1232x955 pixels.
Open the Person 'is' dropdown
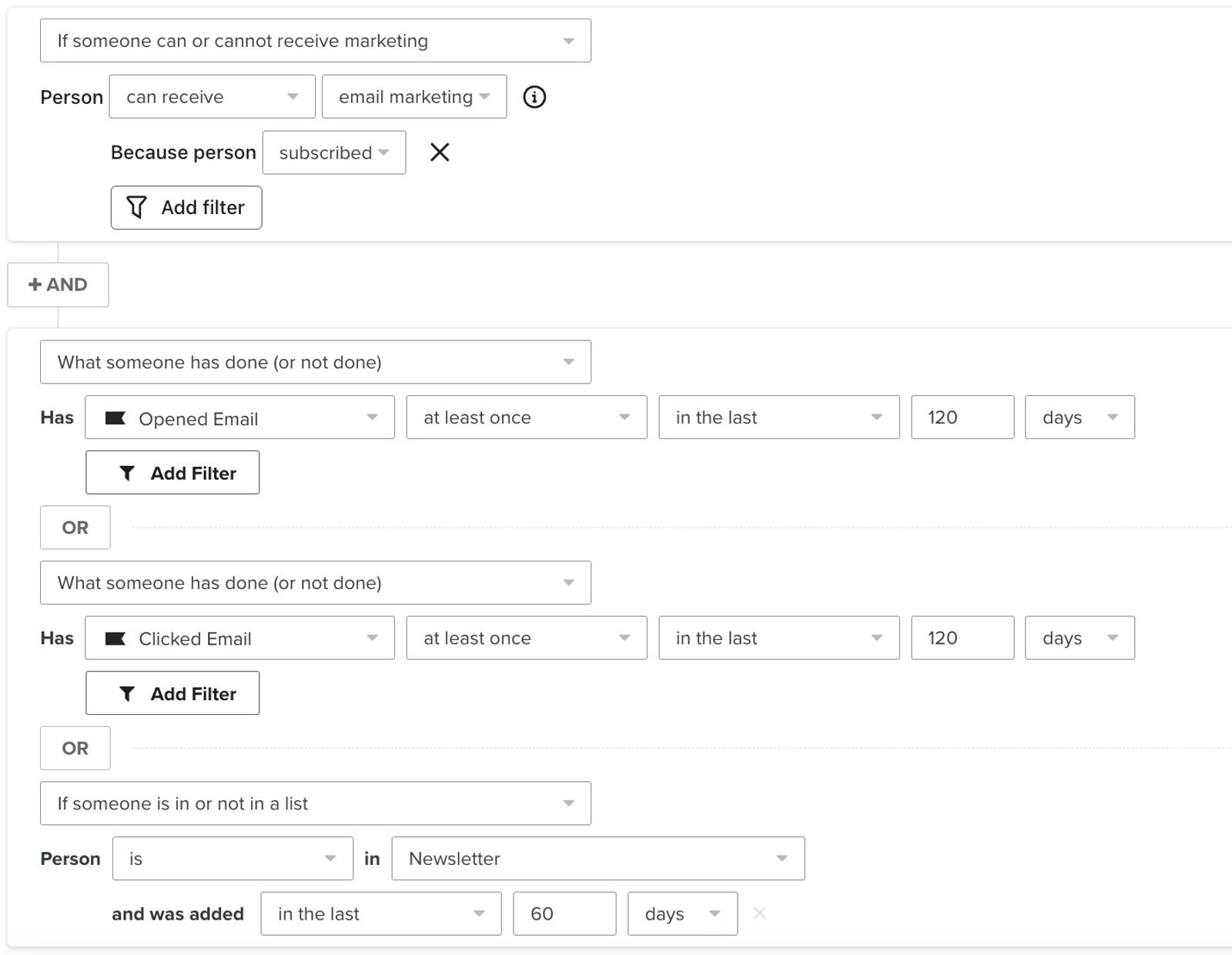click(x=233, y=859)
